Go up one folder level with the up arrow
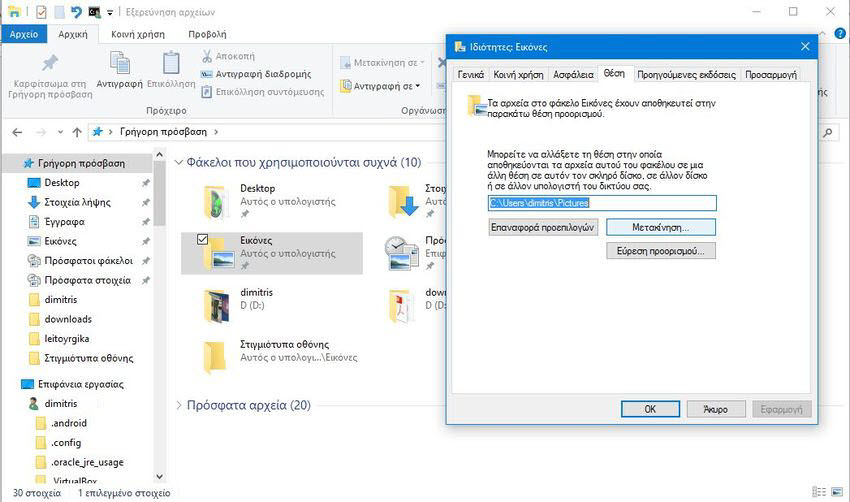This screenshot has width=850, height=502. [77, 131]
